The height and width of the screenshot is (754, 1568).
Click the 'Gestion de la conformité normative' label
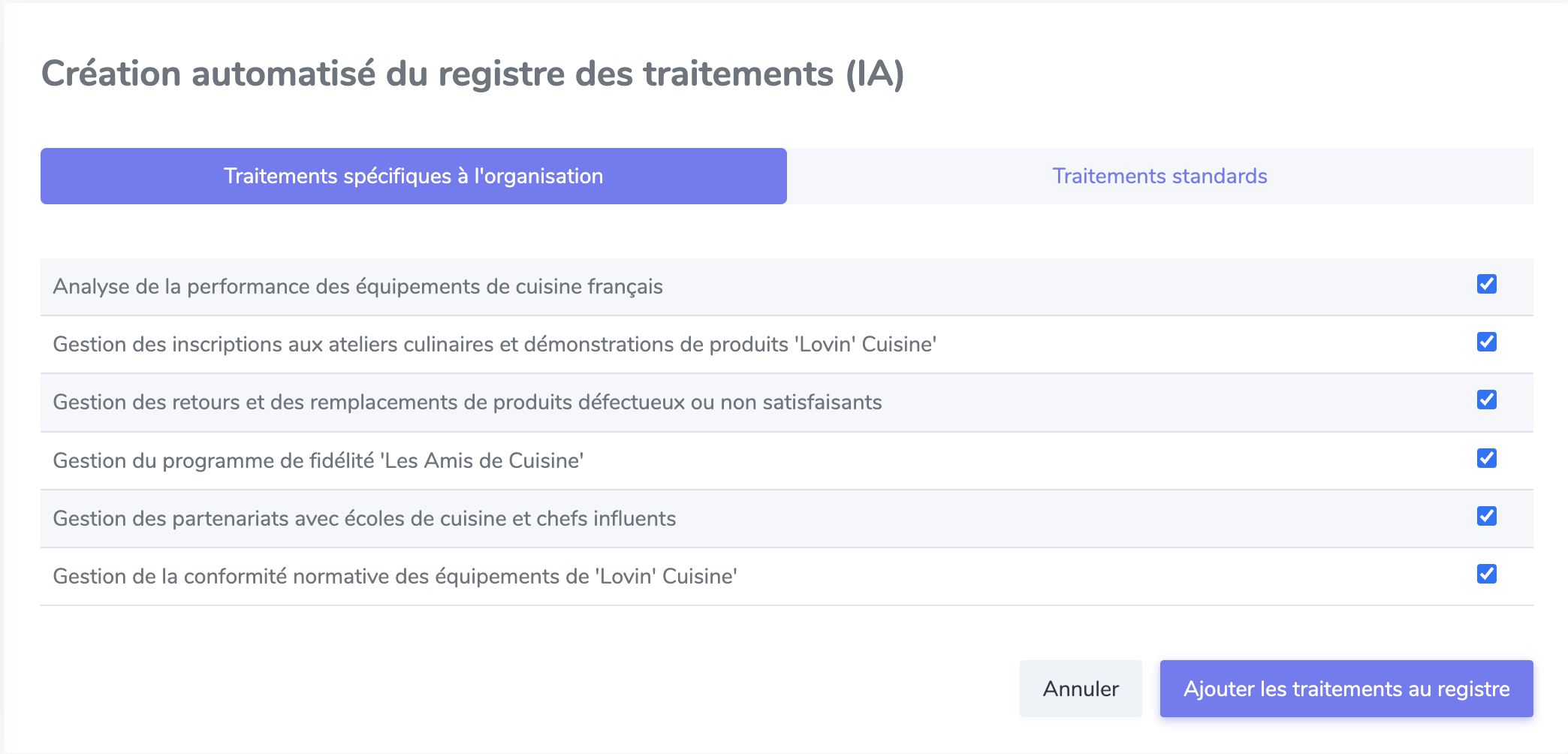tap(395, 576)
